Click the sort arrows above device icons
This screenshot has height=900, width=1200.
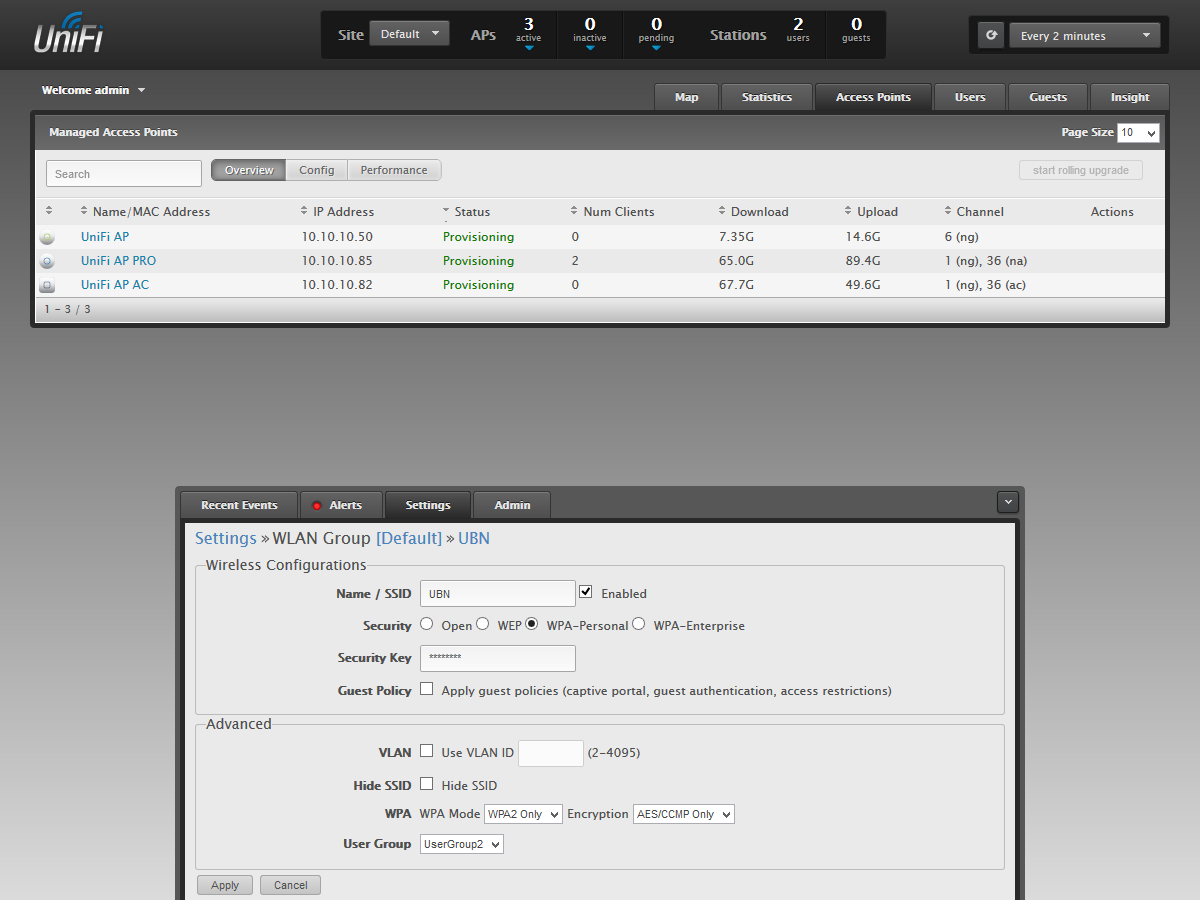[49, 211]
